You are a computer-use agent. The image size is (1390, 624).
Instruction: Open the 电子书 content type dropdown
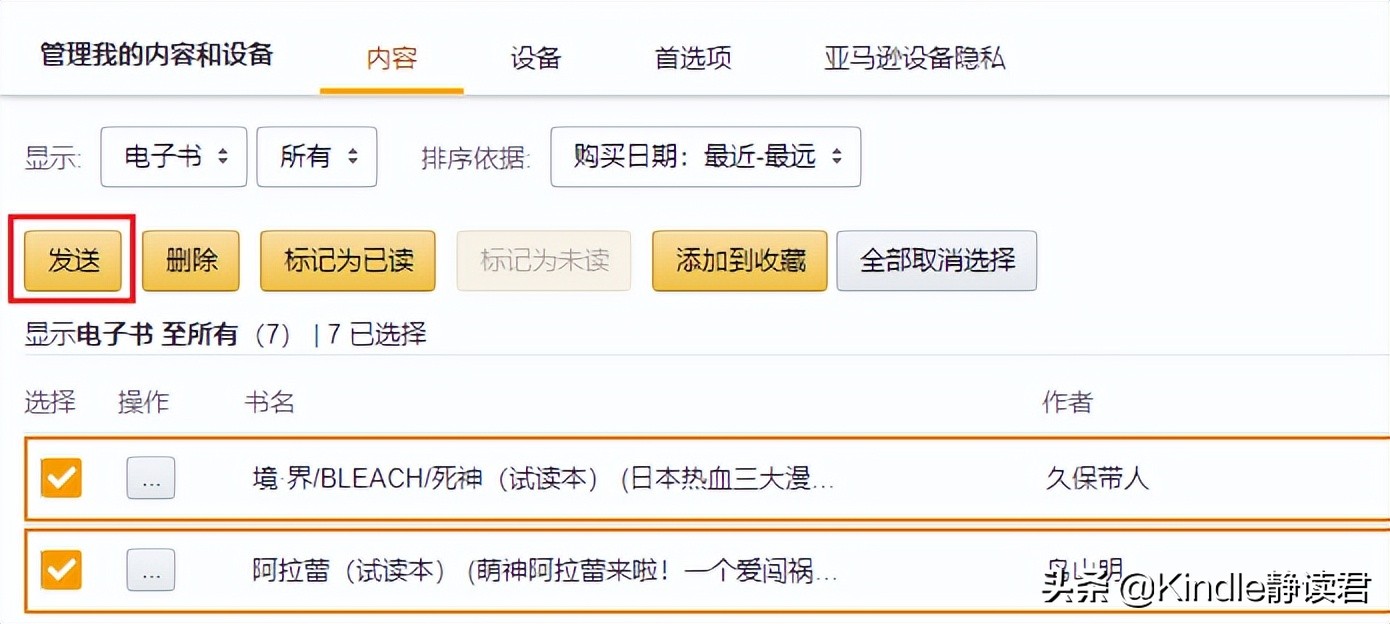pyautogui.click(x=173, y=157)
